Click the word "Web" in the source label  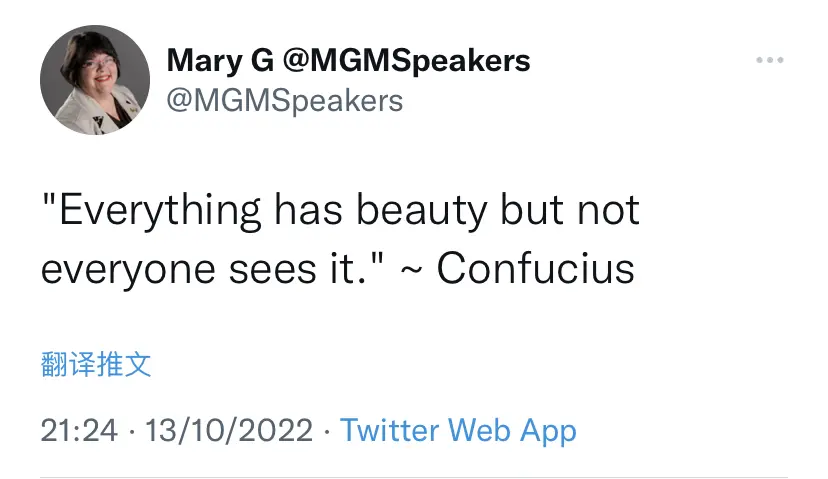pyautogui.click(x=484, y=431)
